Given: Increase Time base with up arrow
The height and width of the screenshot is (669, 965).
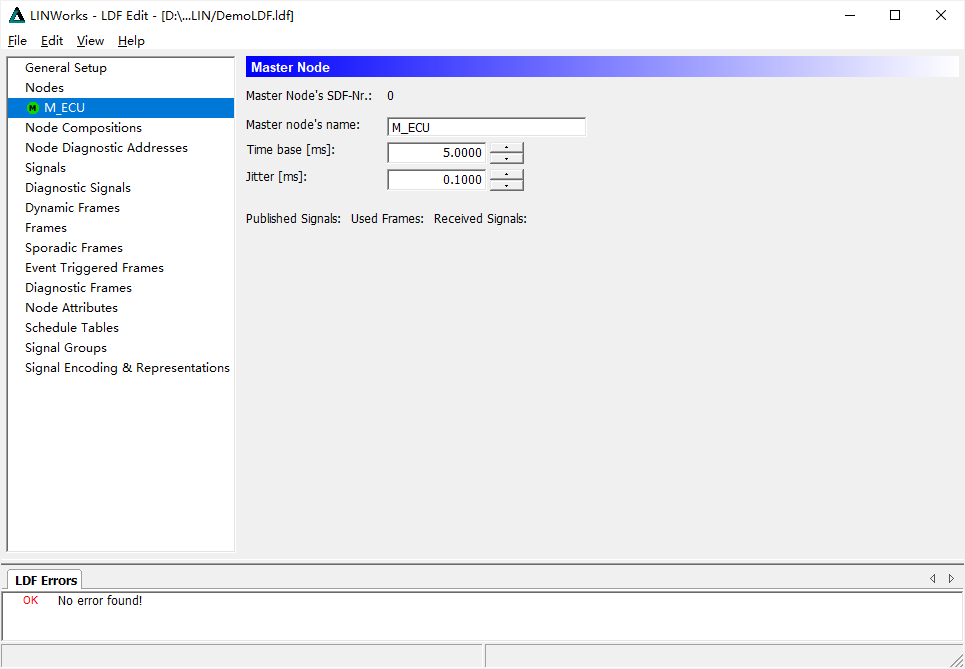Looking at the screenshot, I should (x=507, y=147).
